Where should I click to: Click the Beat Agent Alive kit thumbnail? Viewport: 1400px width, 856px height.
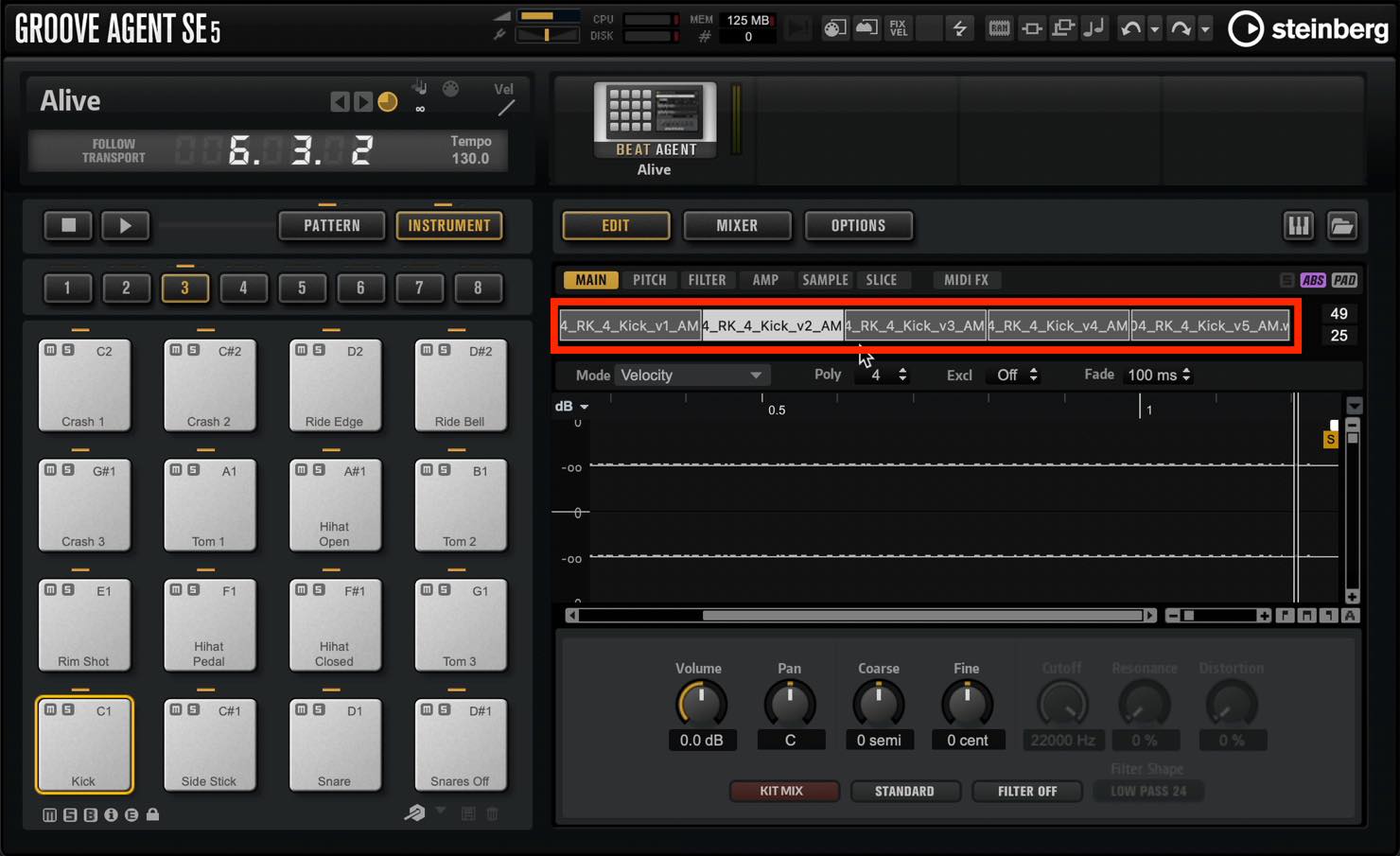click(x=655, y=120)
